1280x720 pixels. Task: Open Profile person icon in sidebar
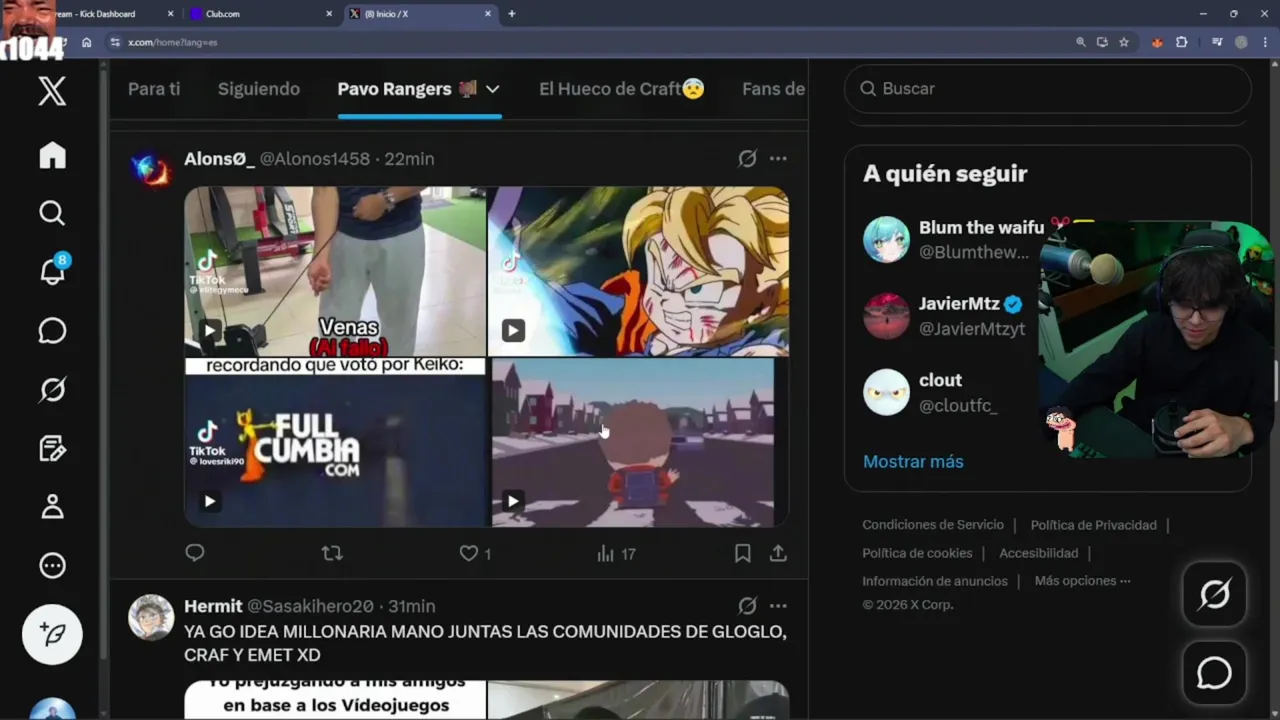tap(52, 507)
